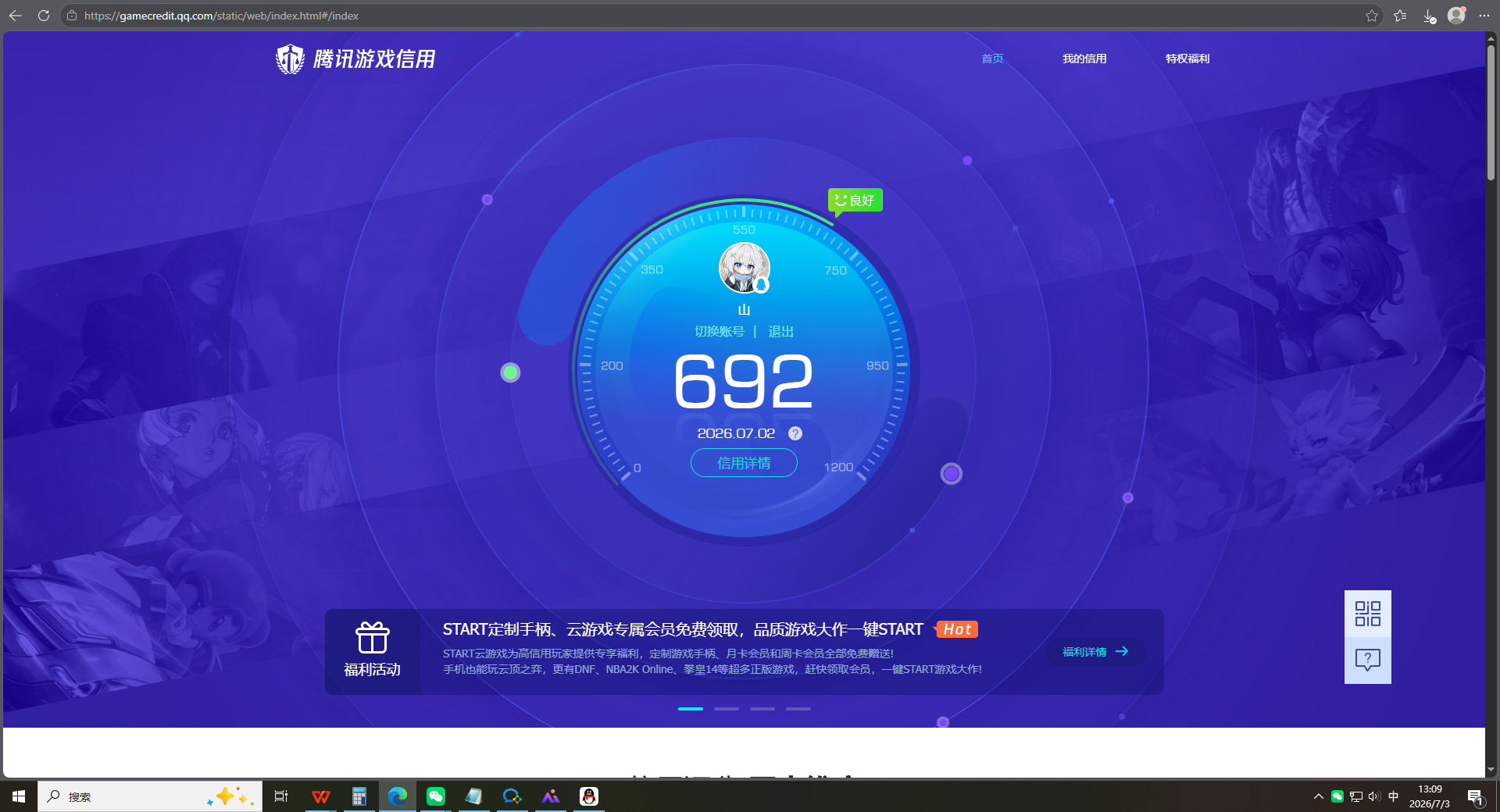1500x812 pixels.
Task: Click the Tencent Game Credit shield logo
Action: tap(290, 59)
